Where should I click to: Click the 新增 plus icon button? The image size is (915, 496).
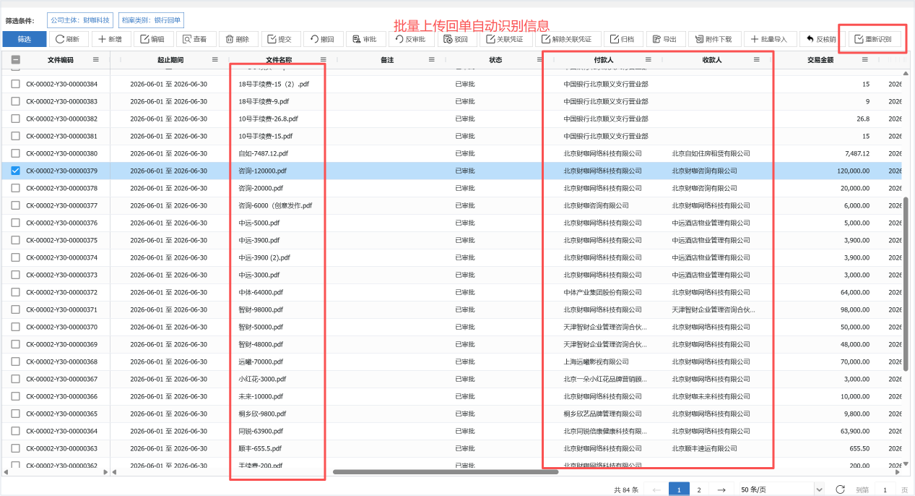coord(102,39)
